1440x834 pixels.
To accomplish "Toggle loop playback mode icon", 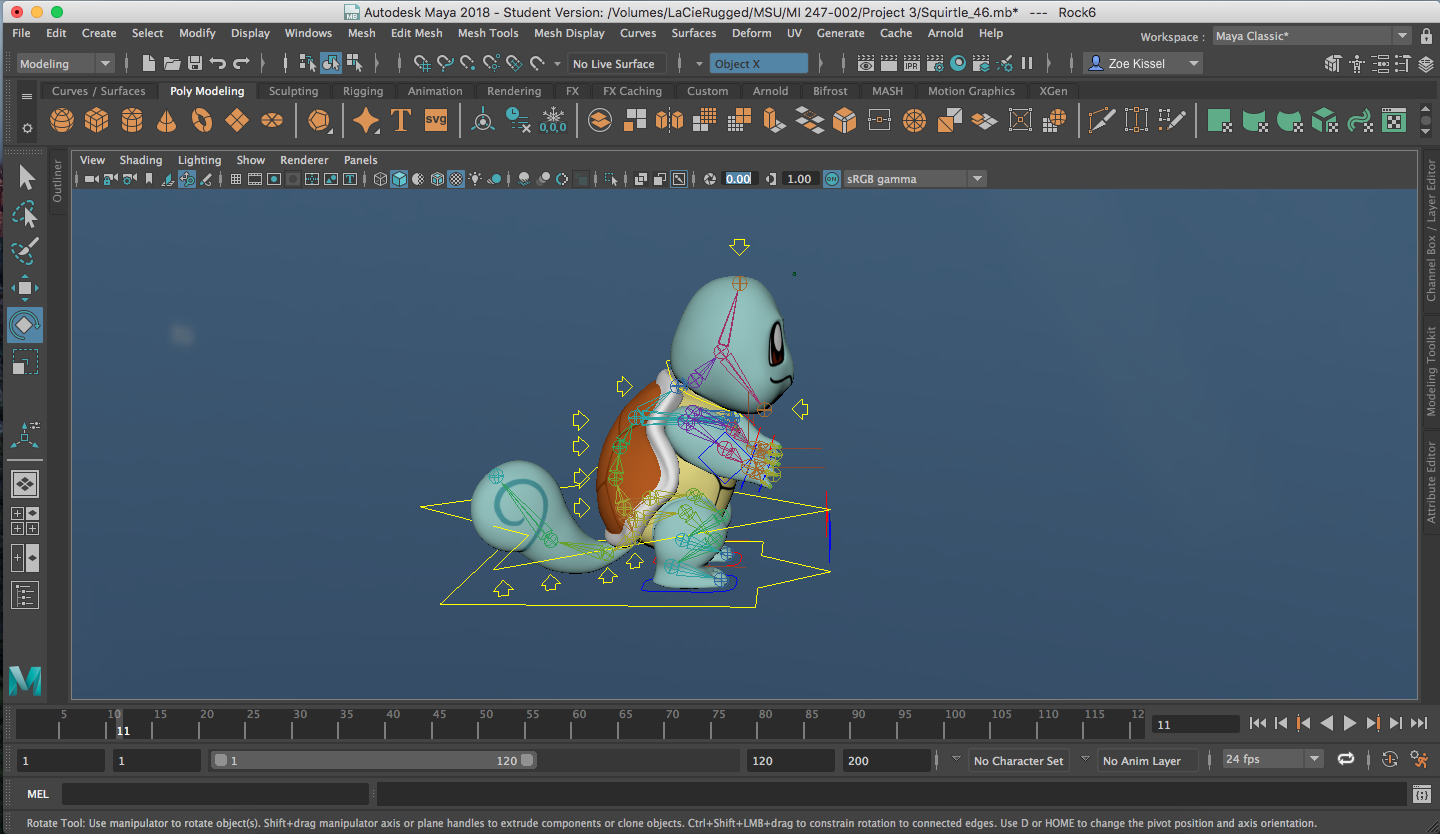I will pyautogui.click(x=1346, y=759).
